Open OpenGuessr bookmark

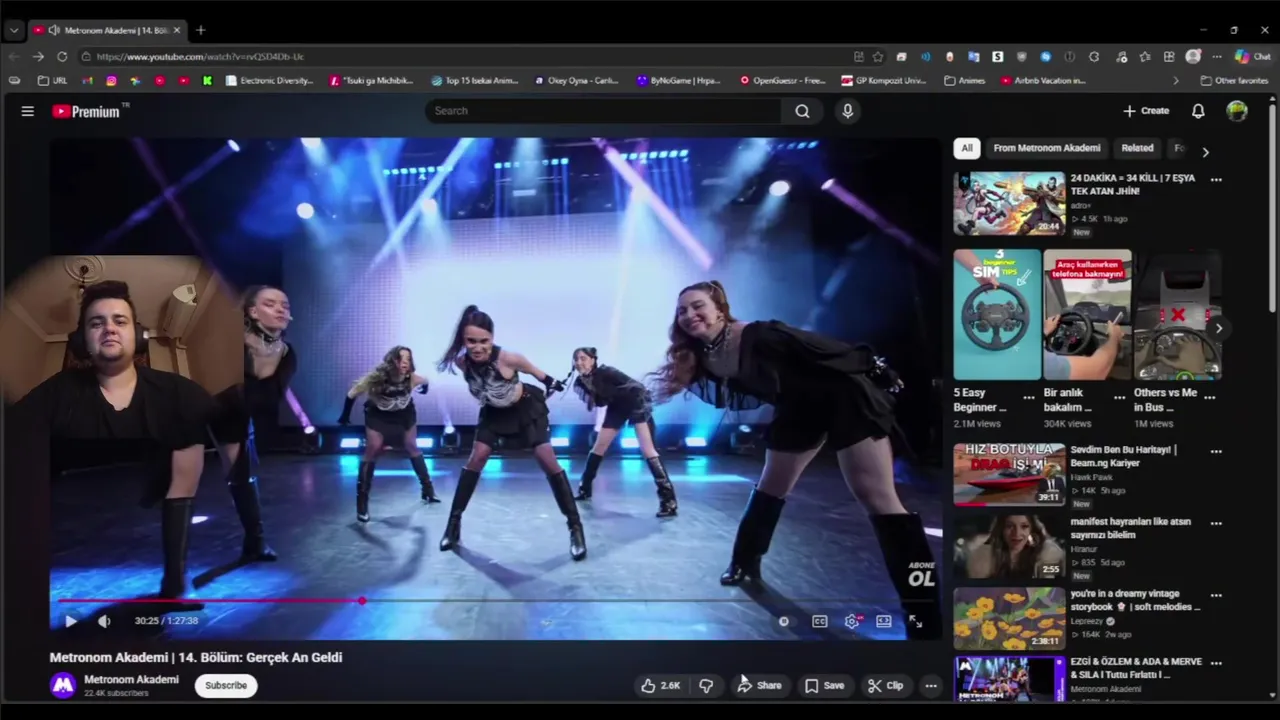782,80
